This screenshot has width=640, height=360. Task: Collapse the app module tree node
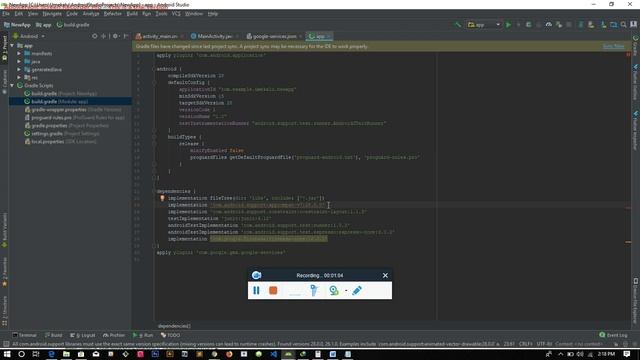12,46
